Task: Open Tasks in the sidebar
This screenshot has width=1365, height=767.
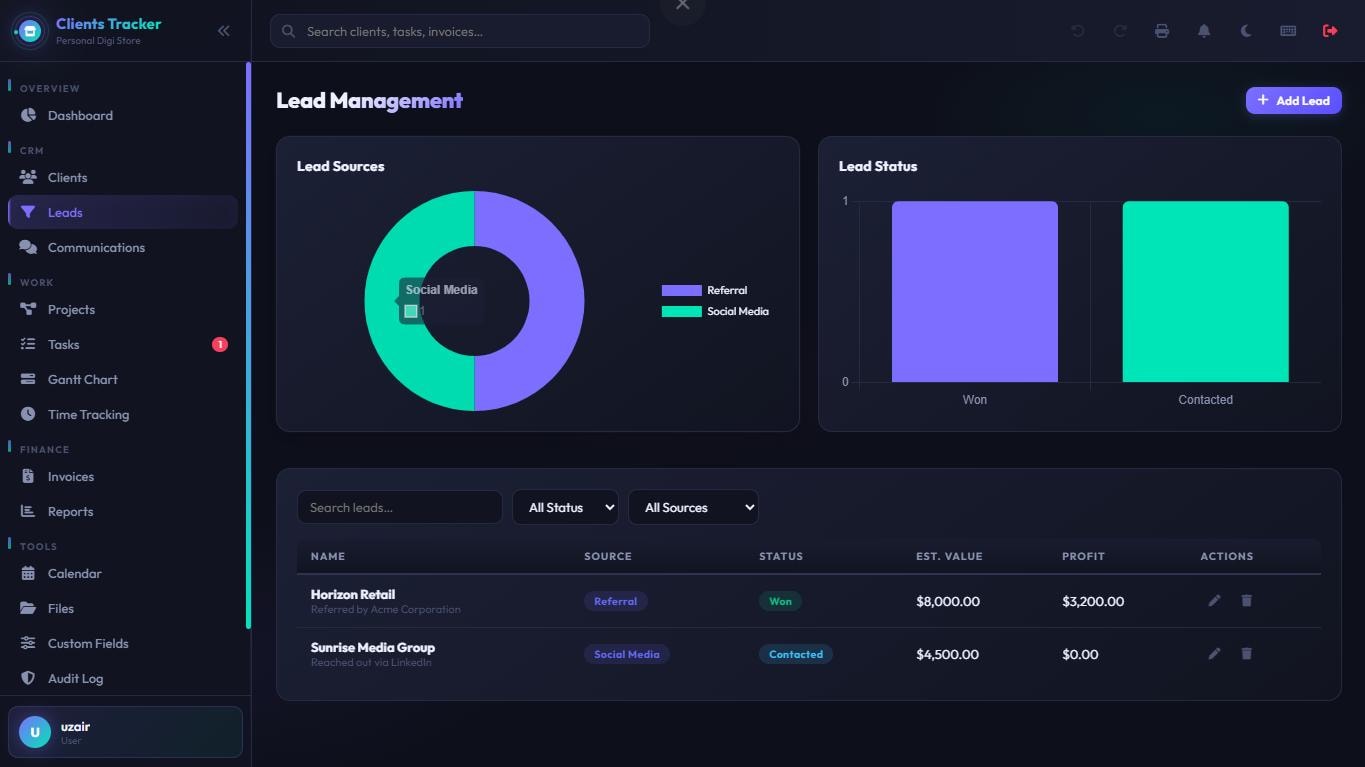Action: click(123, 345)
